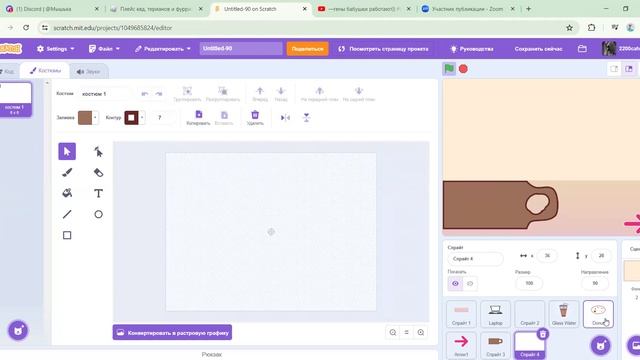Select the Glass Water sprite thumbnail
Screen dimensions: 640x360
[564, 314]
